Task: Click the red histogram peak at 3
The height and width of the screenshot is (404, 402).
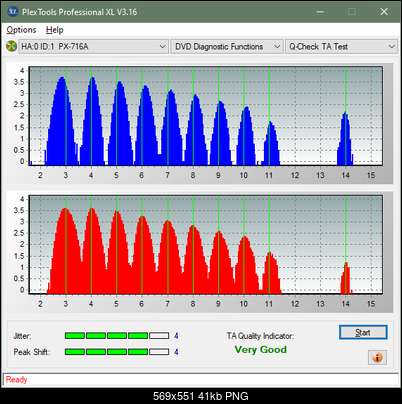Action: (x=65, y=251)
